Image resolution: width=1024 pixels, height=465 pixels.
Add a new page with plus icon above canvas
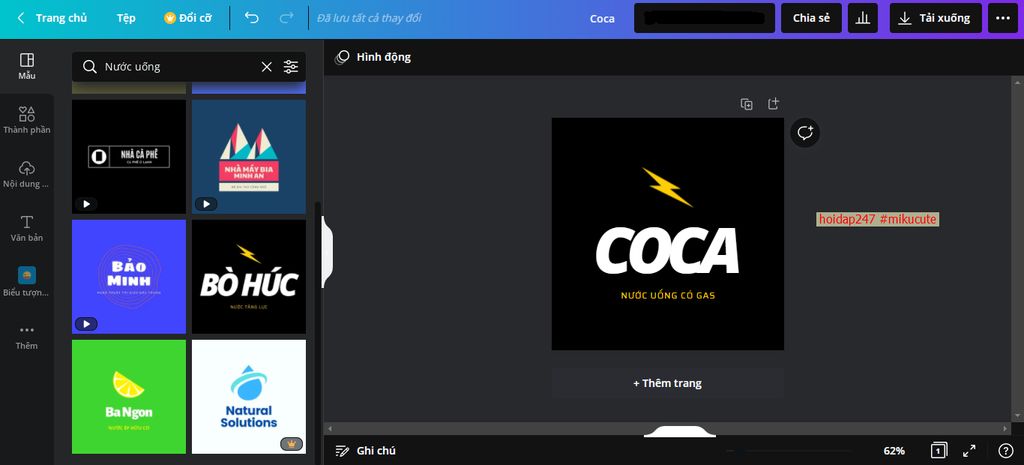(x=773, y=104)
